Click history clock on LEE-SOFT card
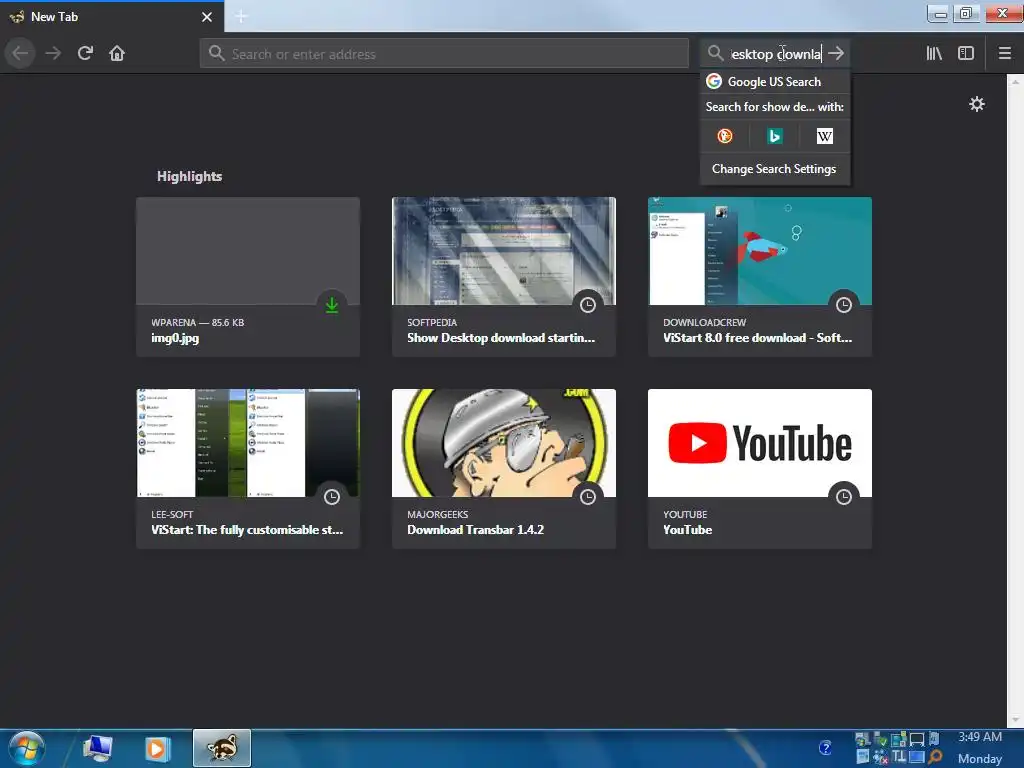 point(332,497)
